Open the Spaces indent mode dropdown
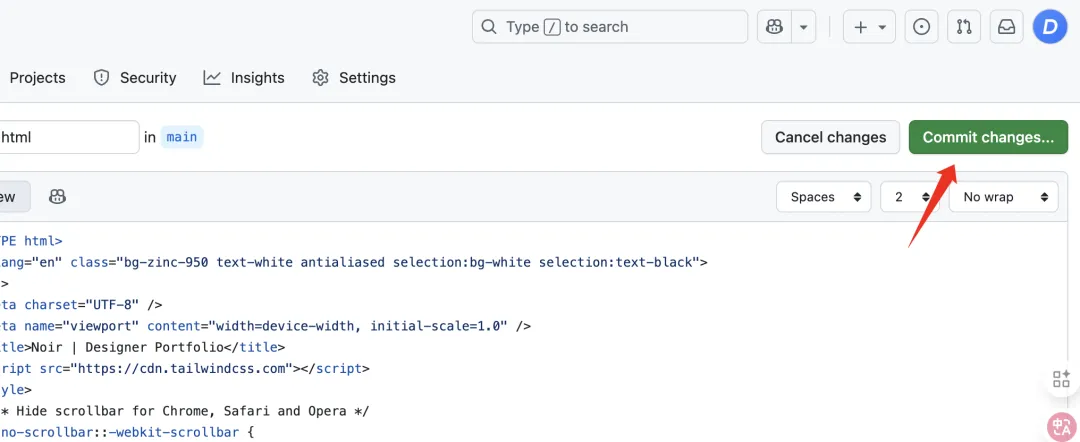 pyautogui.click(x=824, y=197)
